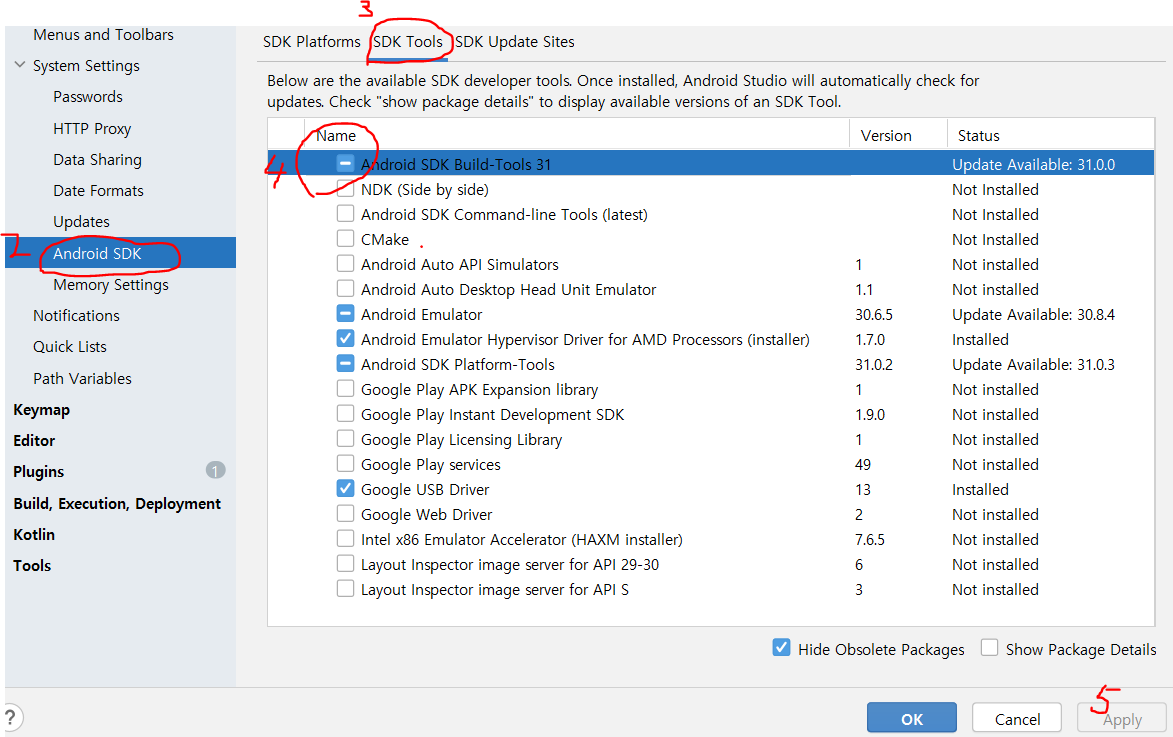This screenshot has height=737, width=1173.
Task: Select Data Sharing in sidebar
Action: [97, 159]
